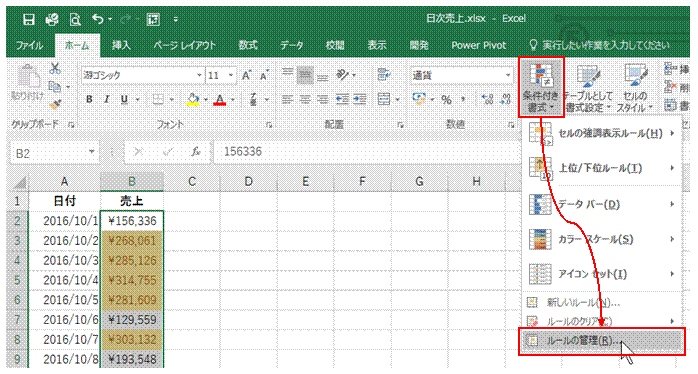Switch to 数式 tab
698x374 pixels.
coord(248,45)
